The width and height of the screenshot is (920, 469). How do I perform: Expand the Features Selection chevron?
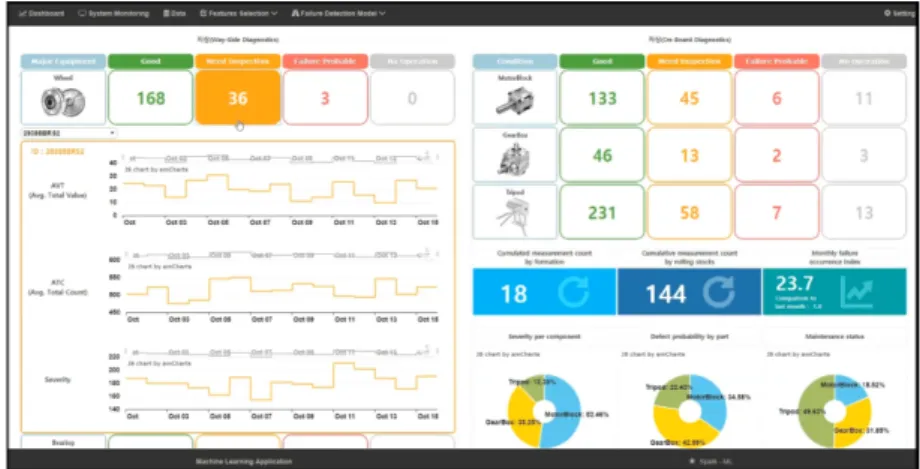(x=274, y=13)
